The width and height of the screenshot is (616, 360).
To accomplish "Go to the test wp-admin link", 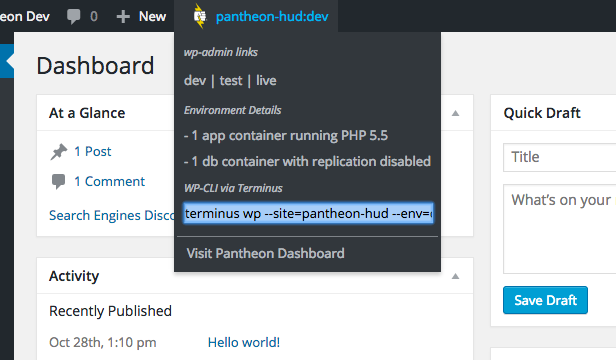I will tap(231, 81).
